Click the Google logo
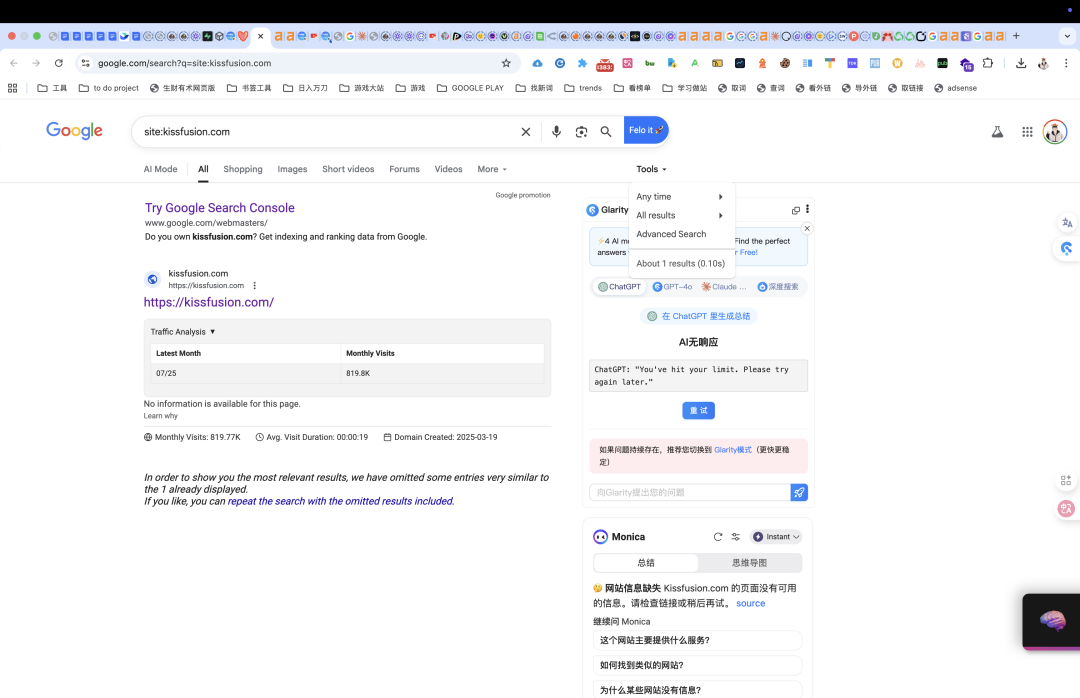Viewport: 1080px width, 698px height. point(74,130)
